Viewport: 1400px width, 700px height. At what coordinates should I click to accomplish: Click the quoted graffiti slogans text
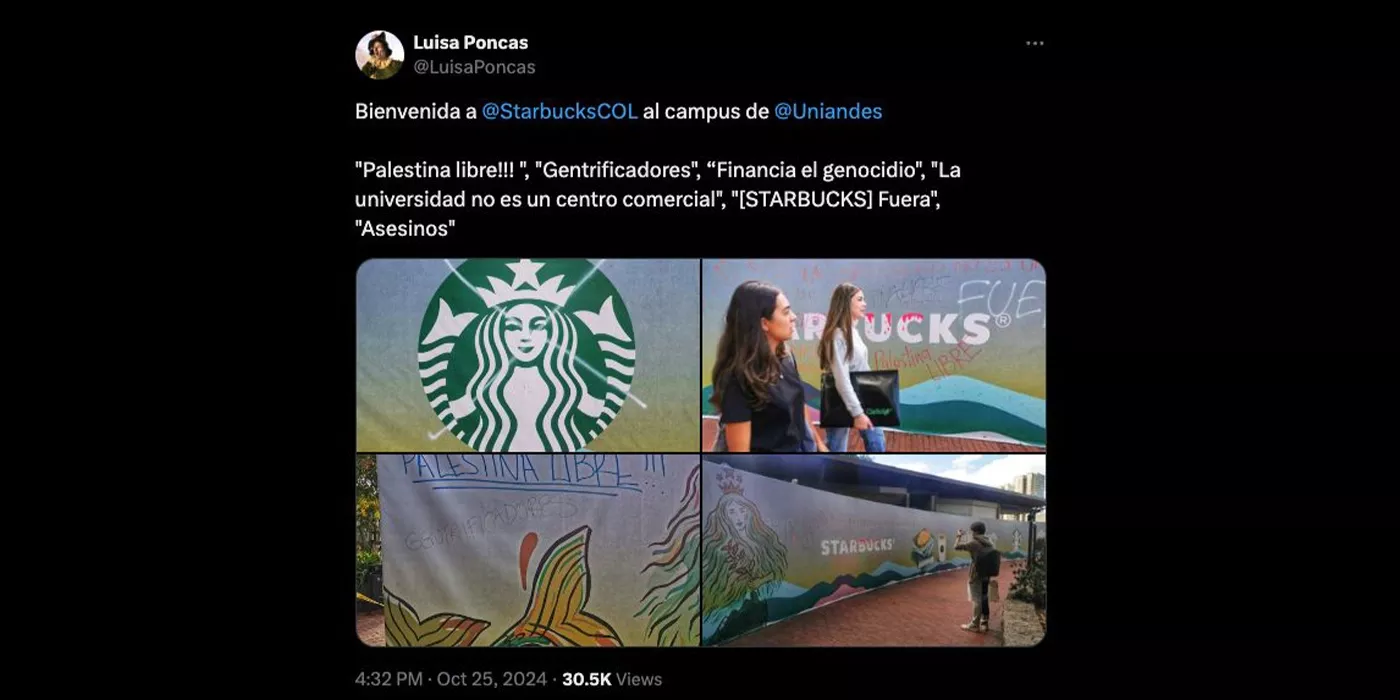[658, 199]
